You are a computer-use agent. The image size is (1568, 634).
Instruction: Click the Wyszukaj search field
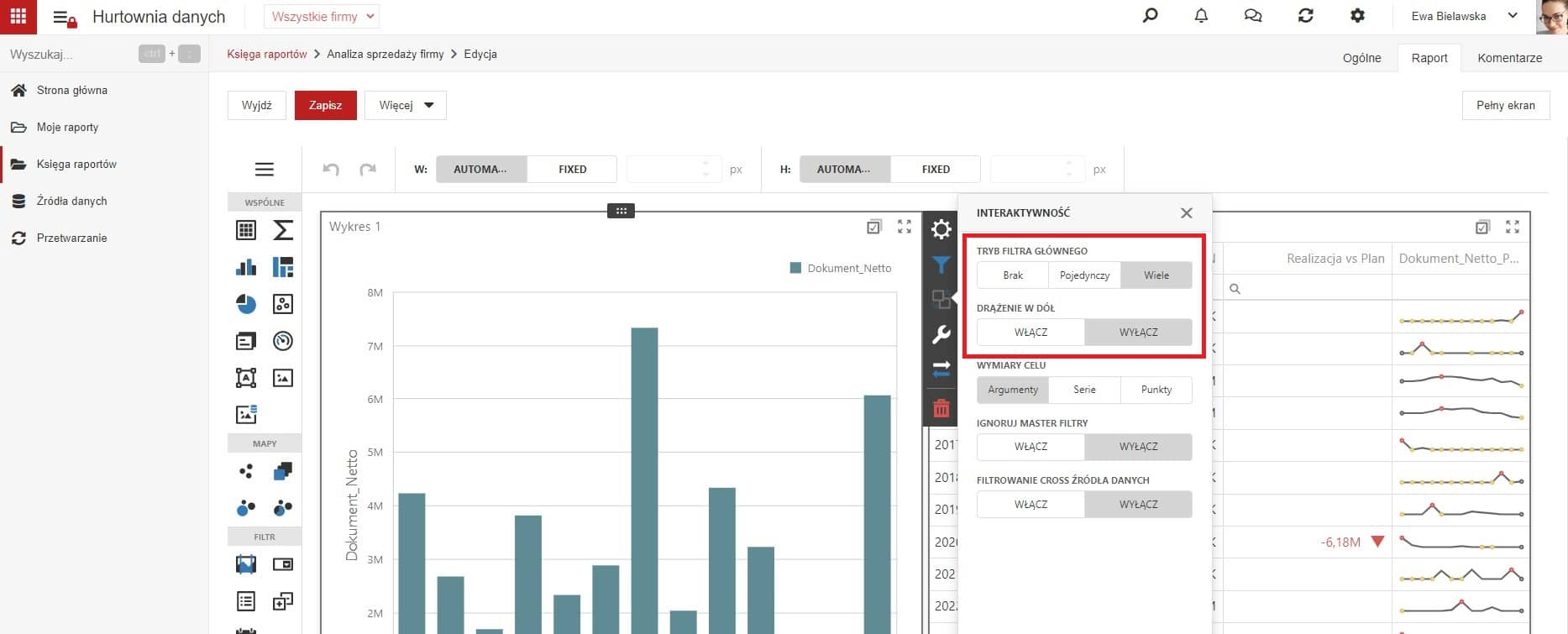(71, 54)
